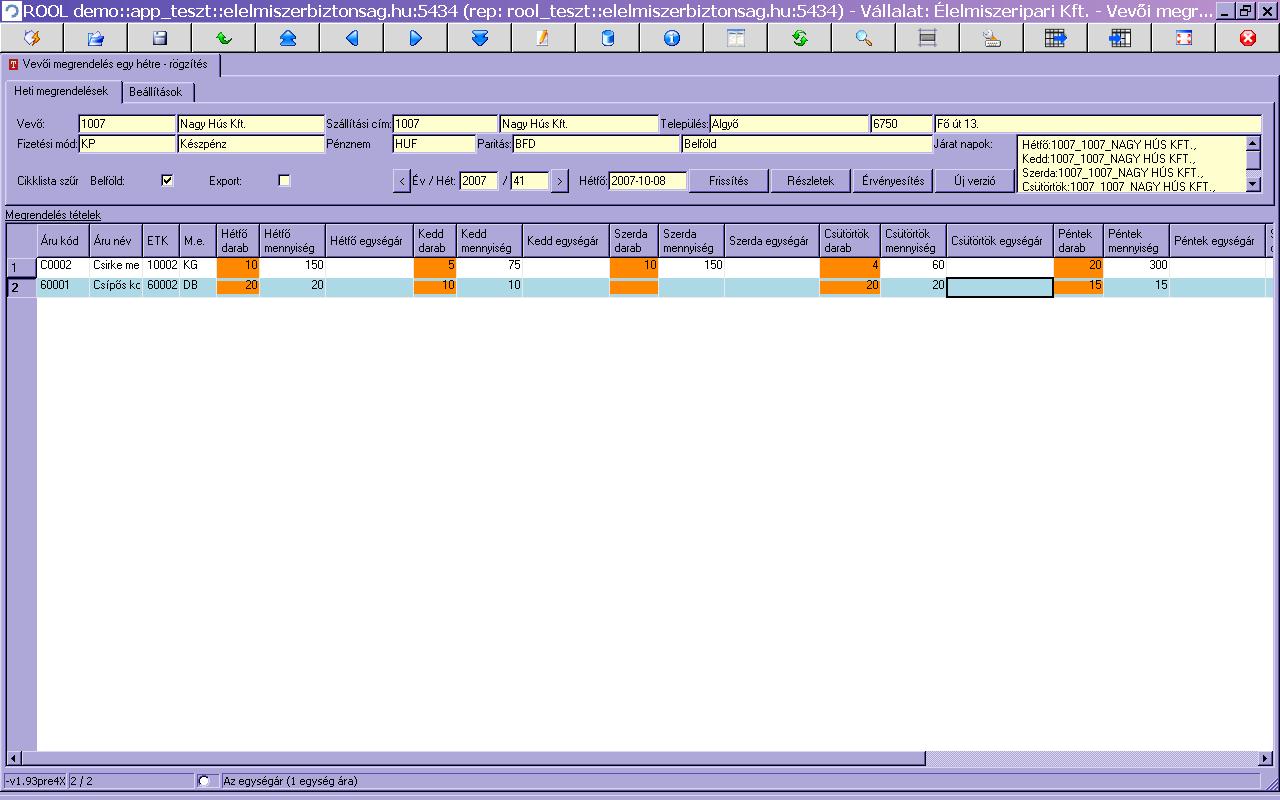Switch to the Beállítások tab
The image size is (1280, 800).
point(155,92)
